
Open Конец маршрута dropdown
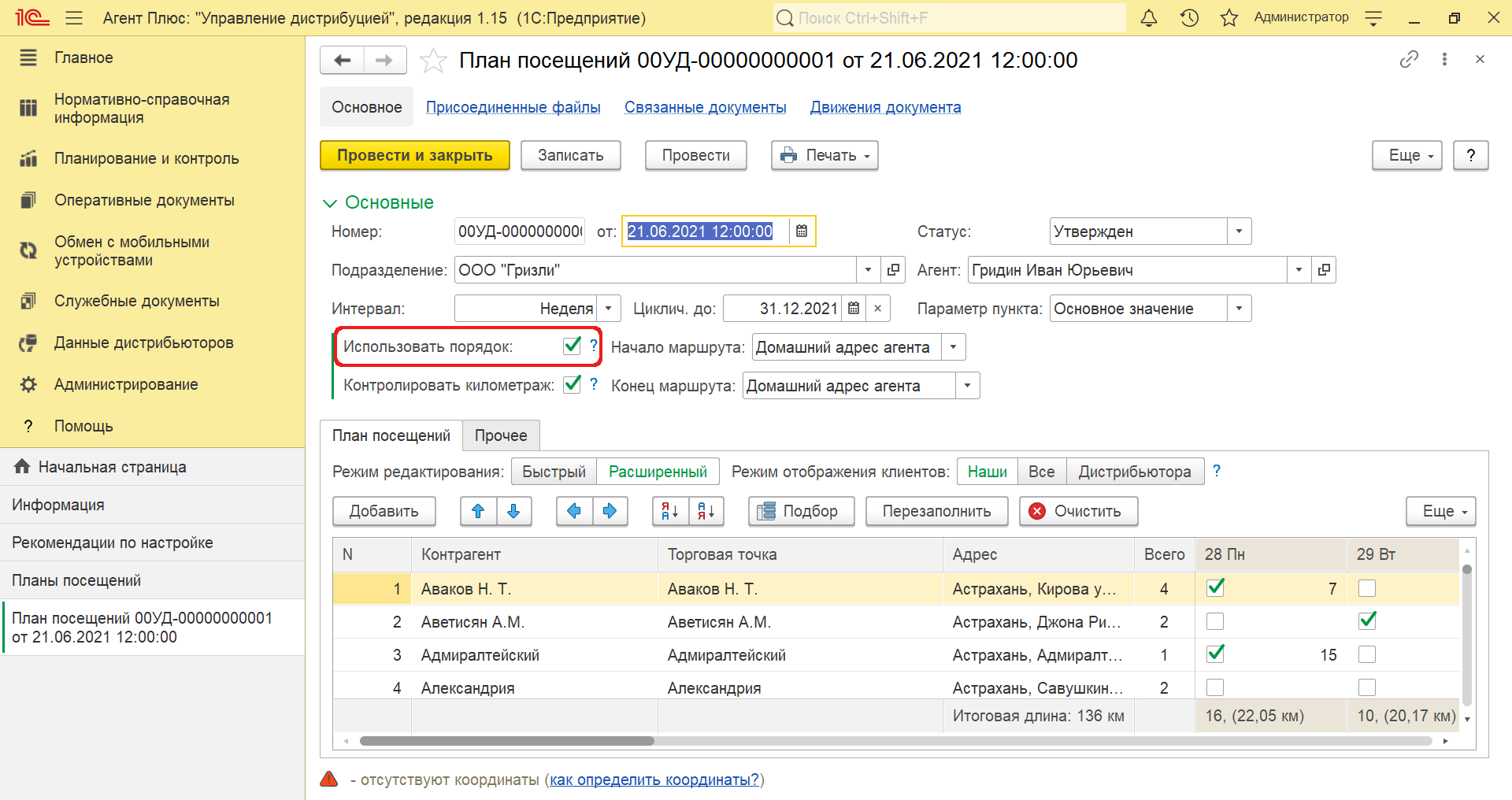968,386
